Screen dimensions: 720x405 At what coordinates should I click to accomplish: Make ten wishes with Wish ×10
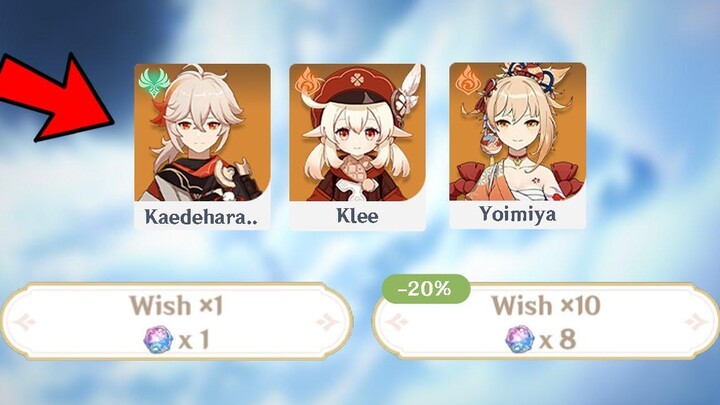[x=546, y=321]
